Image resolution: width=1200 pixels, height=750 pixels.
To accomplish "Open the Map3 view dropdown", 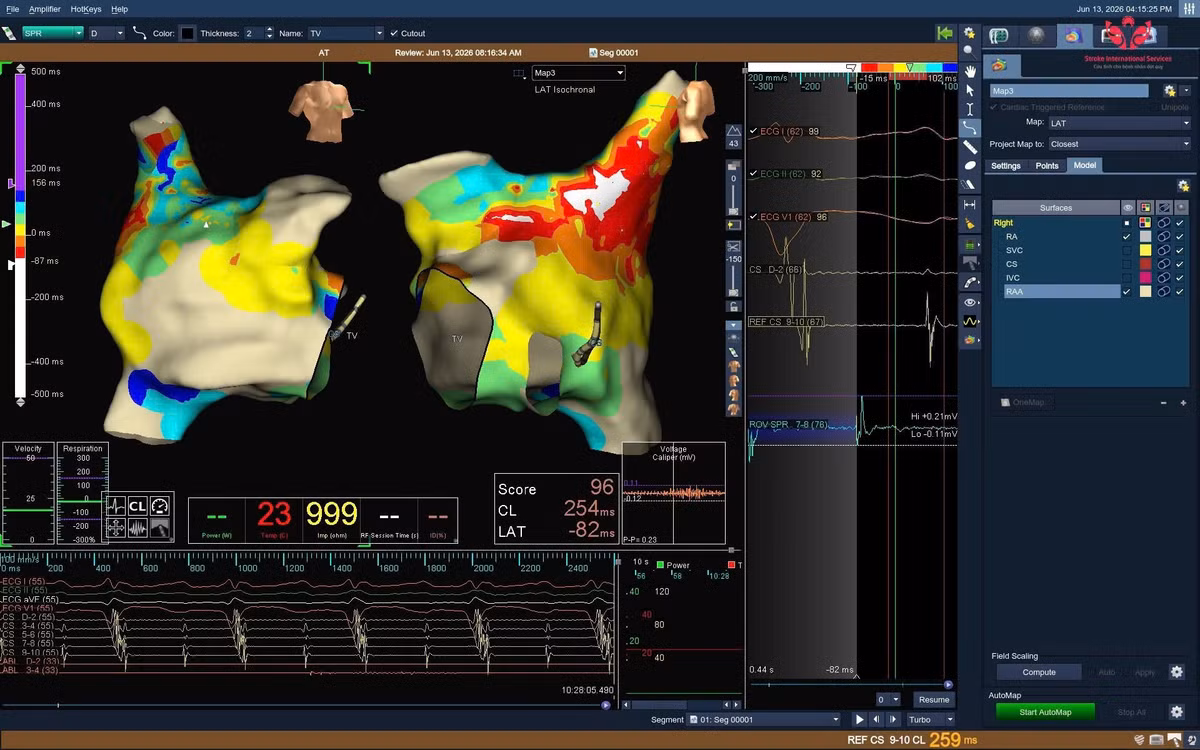I will pyautogui.click(x=578, y=73).
